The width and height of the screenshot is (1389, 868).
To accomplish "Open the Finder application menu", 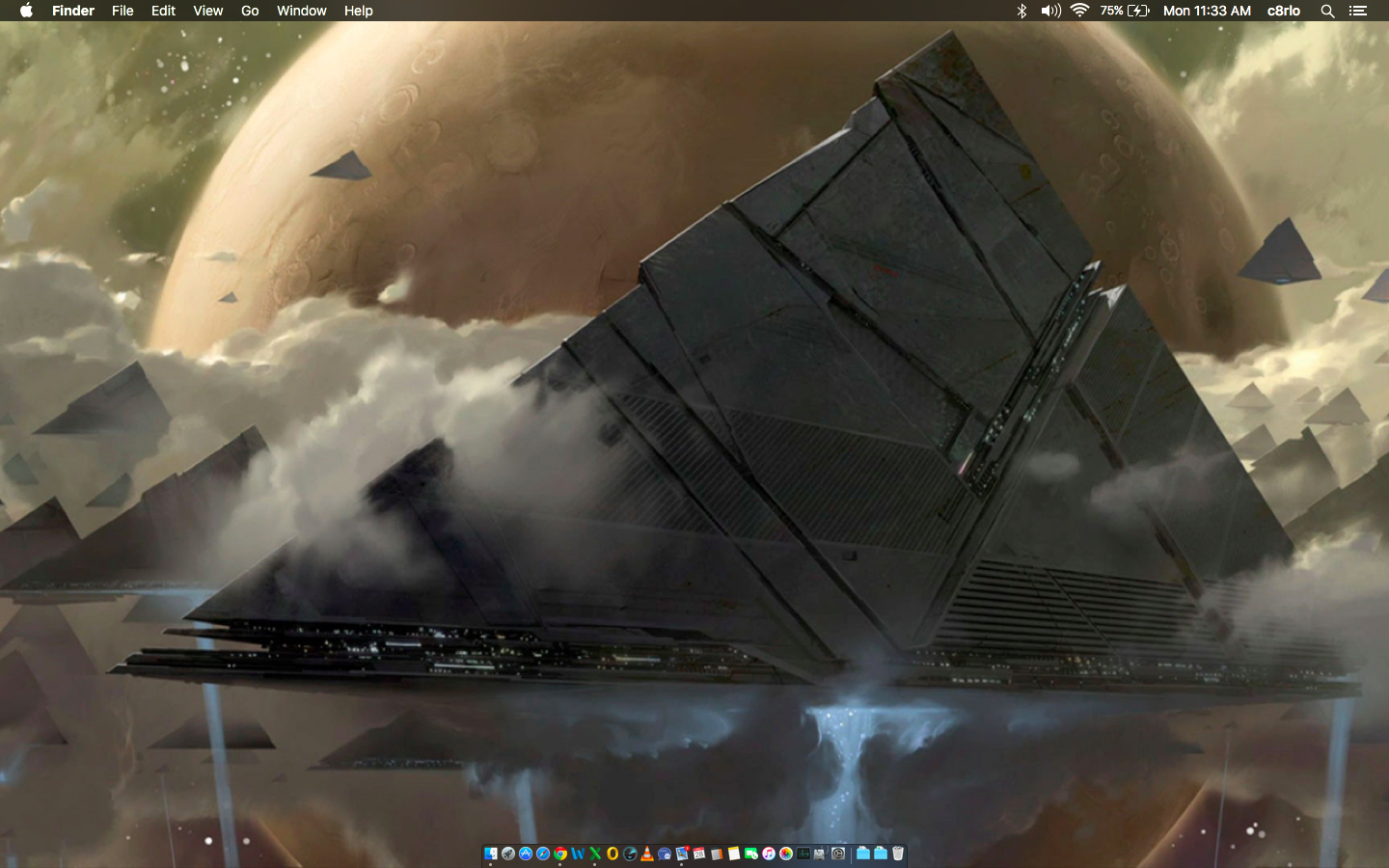I will click(x=73, y=11).
